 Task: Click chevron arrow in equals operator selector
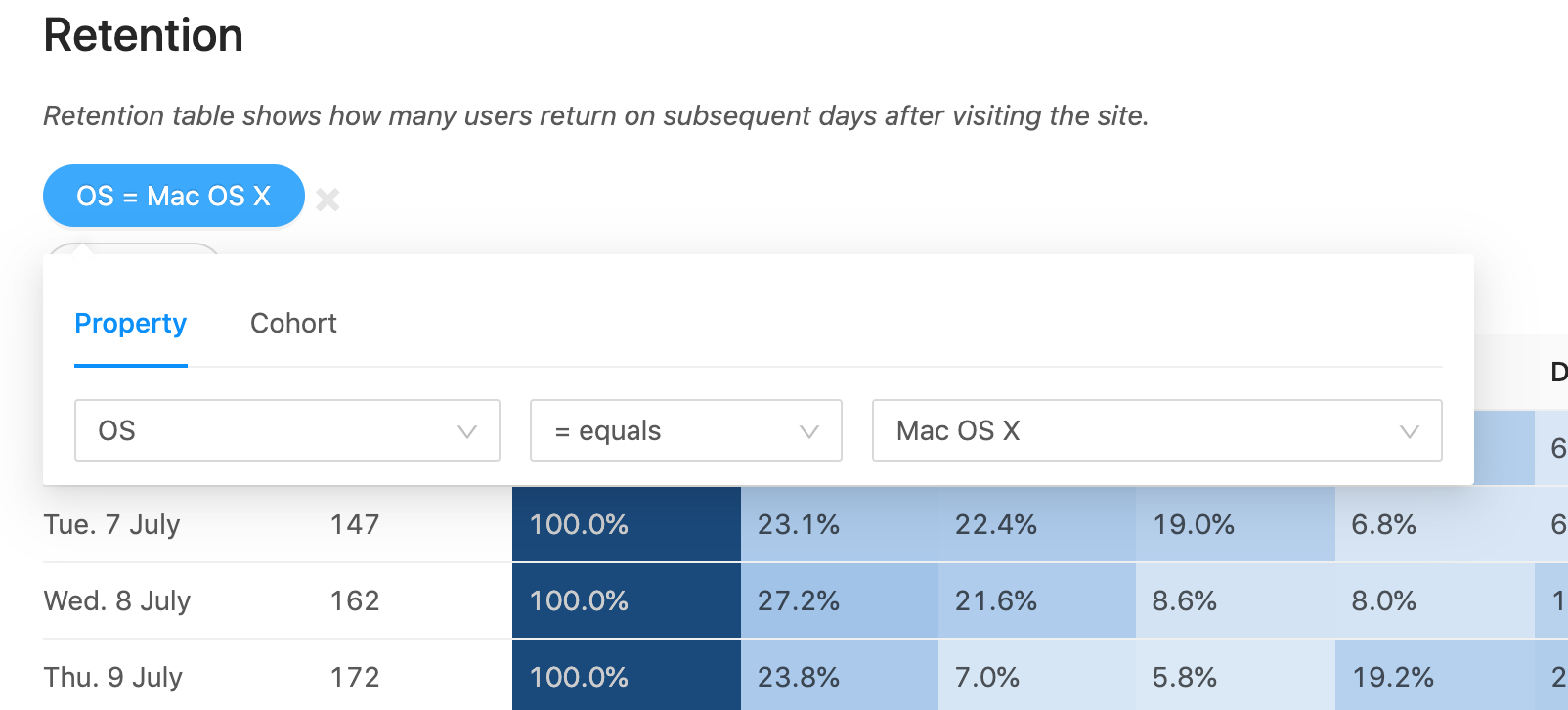[809, 431]
